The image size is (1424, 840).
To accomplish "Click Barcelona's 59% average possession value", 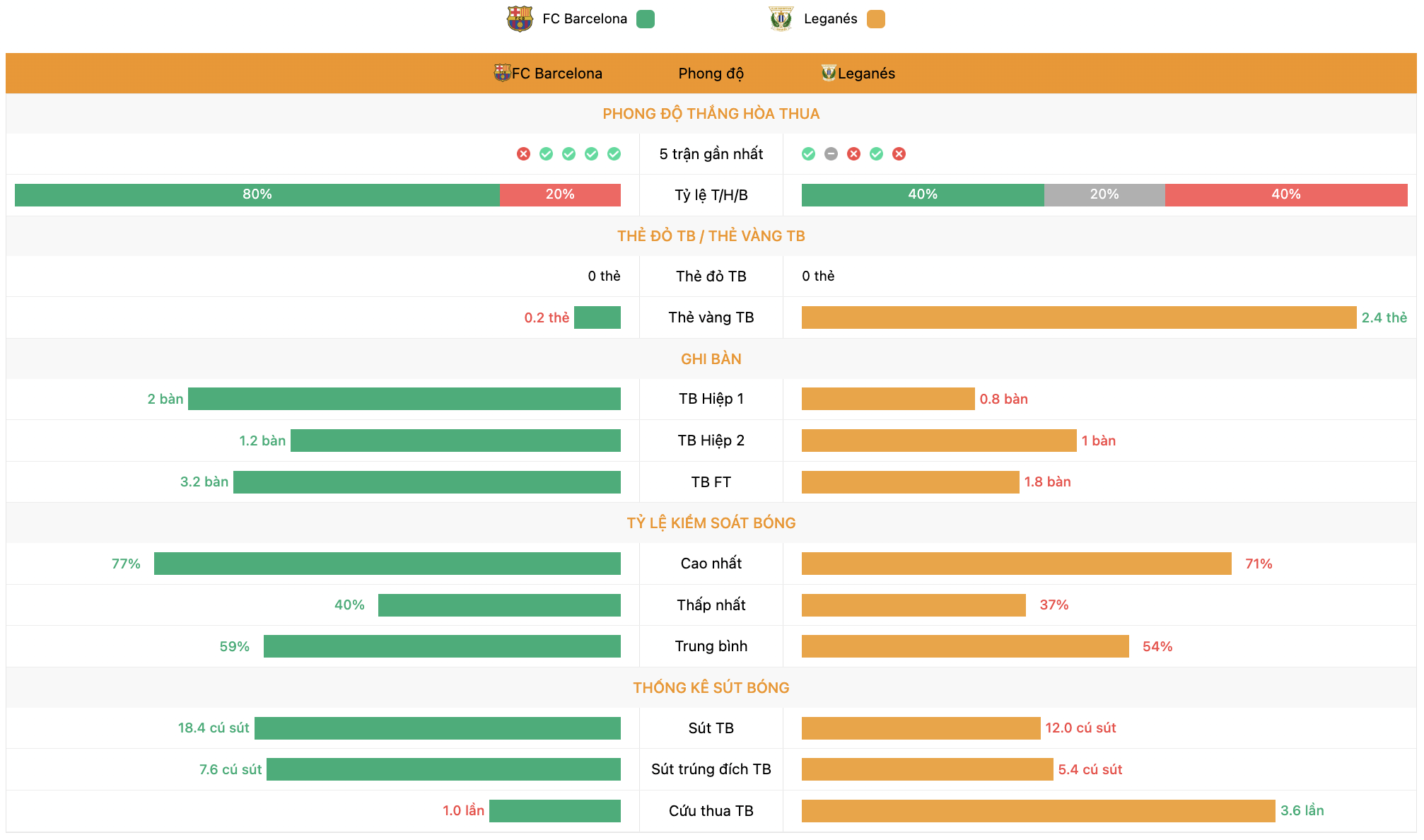I will point(234,646).
